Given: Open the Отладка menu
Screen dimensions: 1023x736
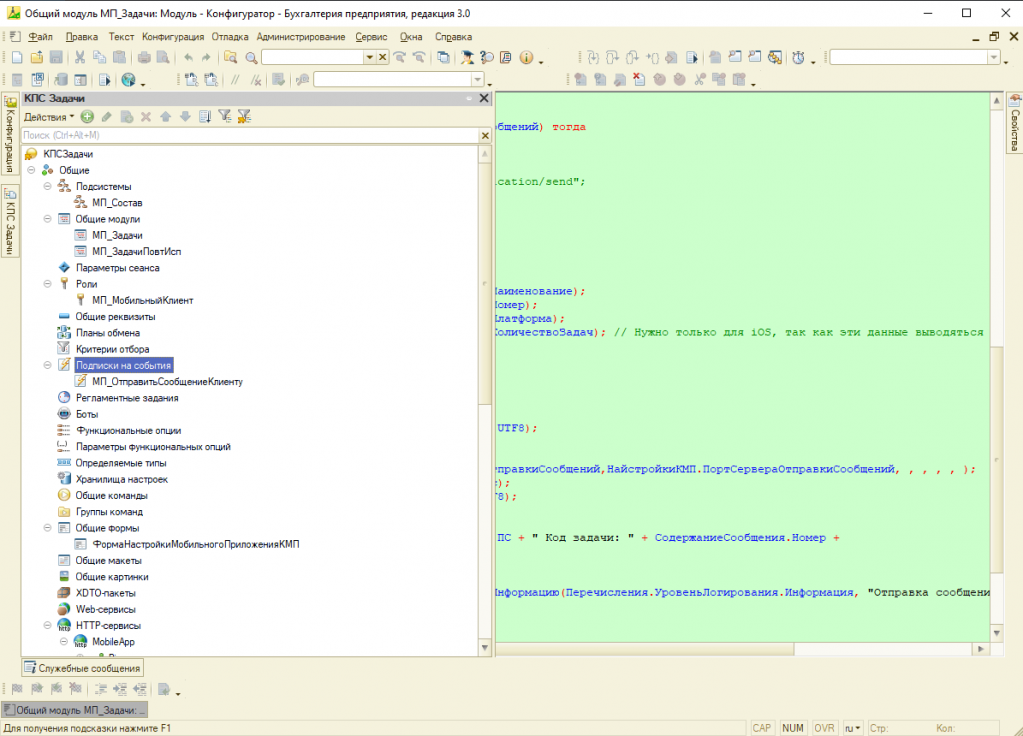Looking at the screenshot, I should click(x=230, y=37).
